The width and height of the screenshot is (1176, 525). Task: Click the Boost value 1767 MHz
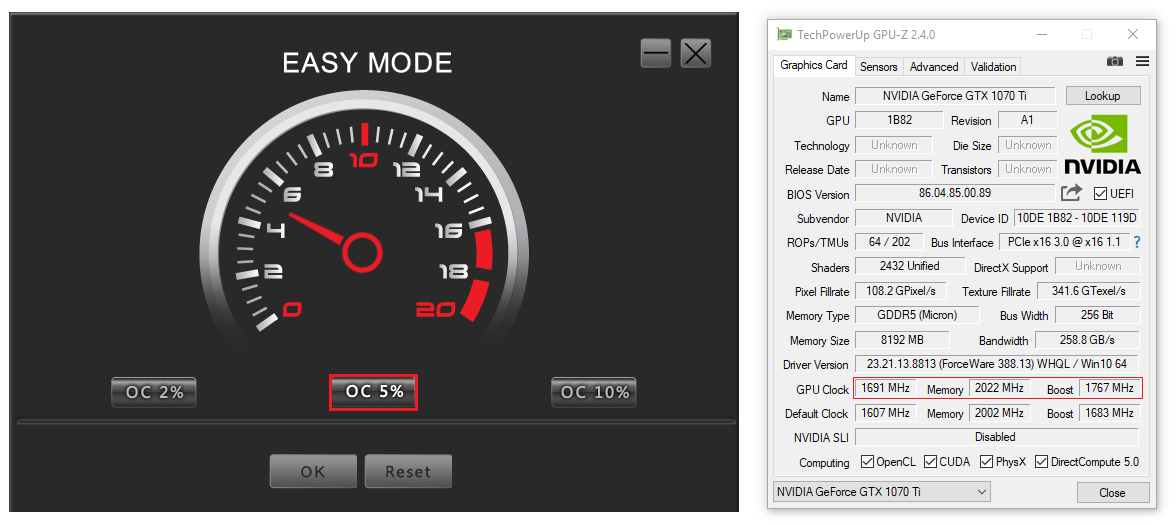pyautogui.click(x=1111, y=388)
